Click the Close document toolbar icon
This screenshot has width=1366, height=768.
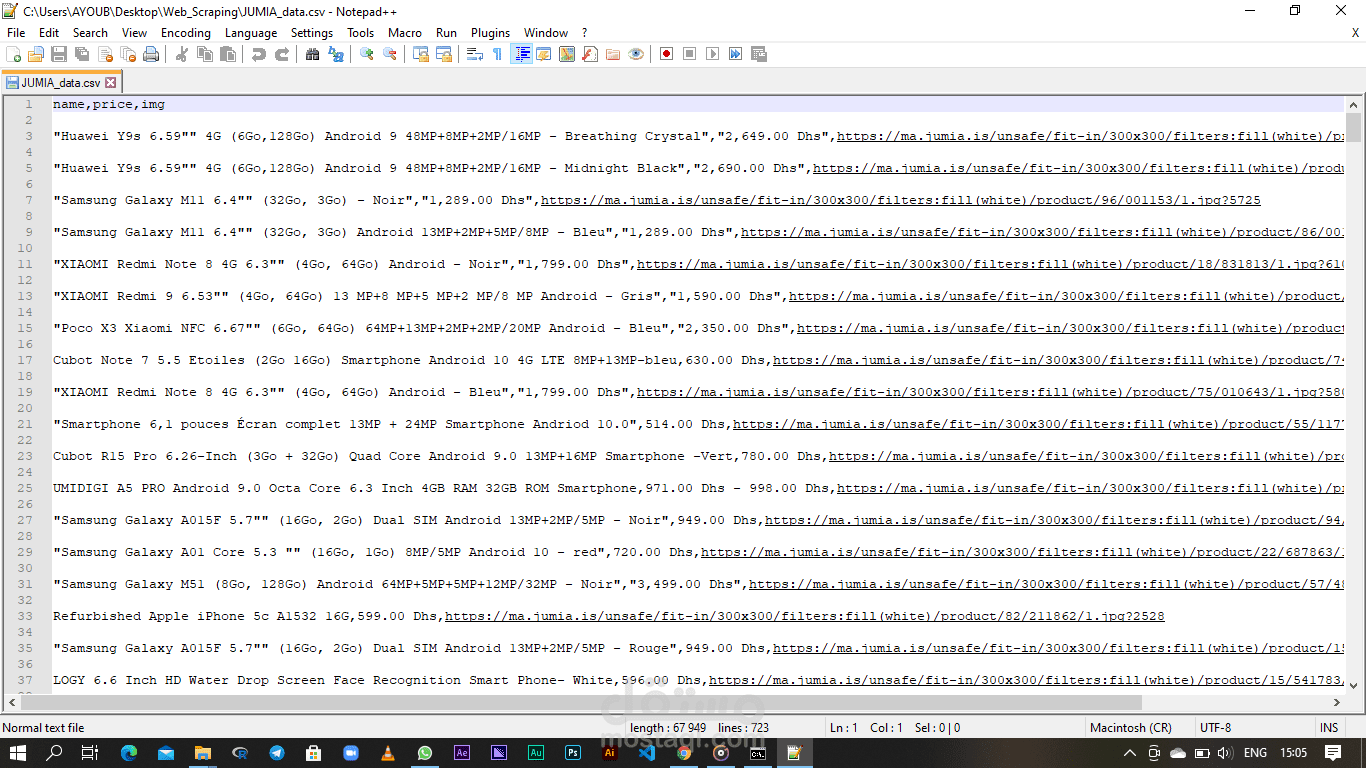105,54
